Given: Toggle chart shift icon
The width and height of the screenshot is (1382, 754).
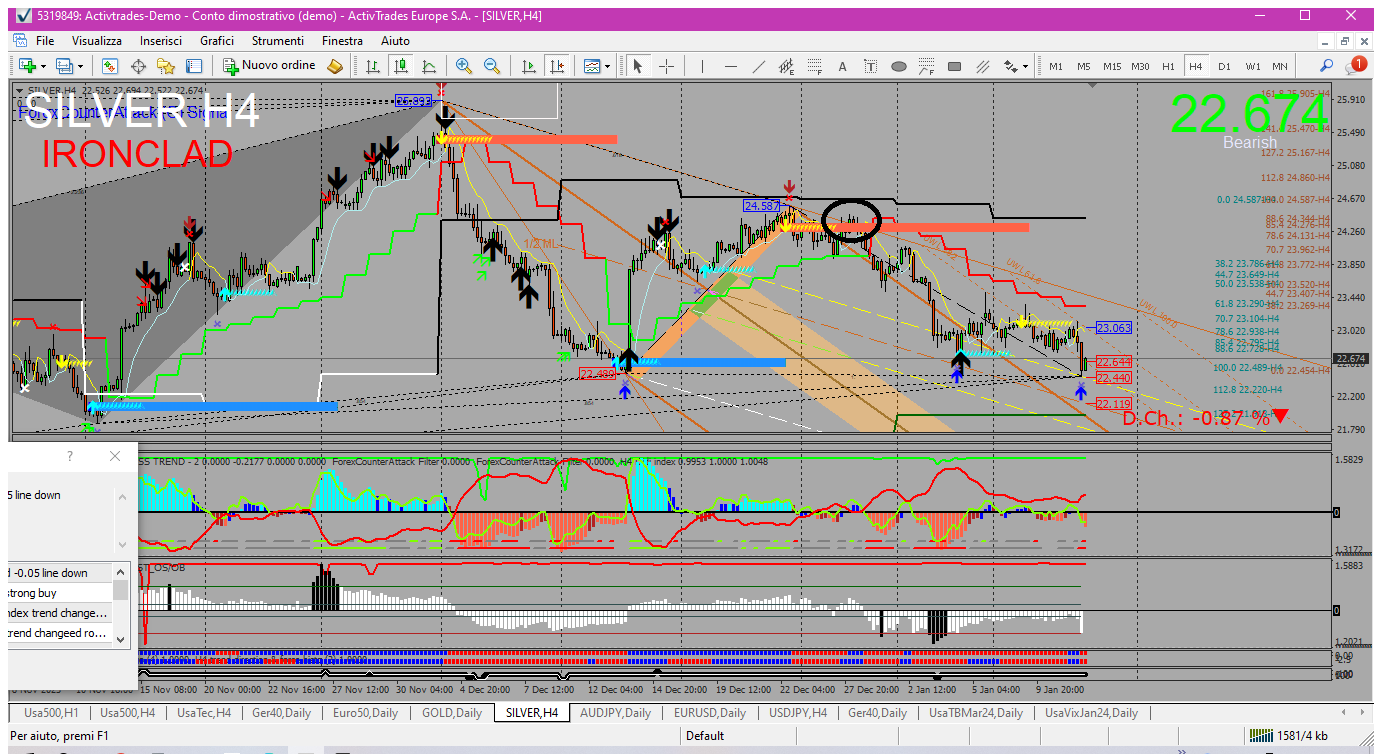Looking at the screenshot, I should 557,66.
